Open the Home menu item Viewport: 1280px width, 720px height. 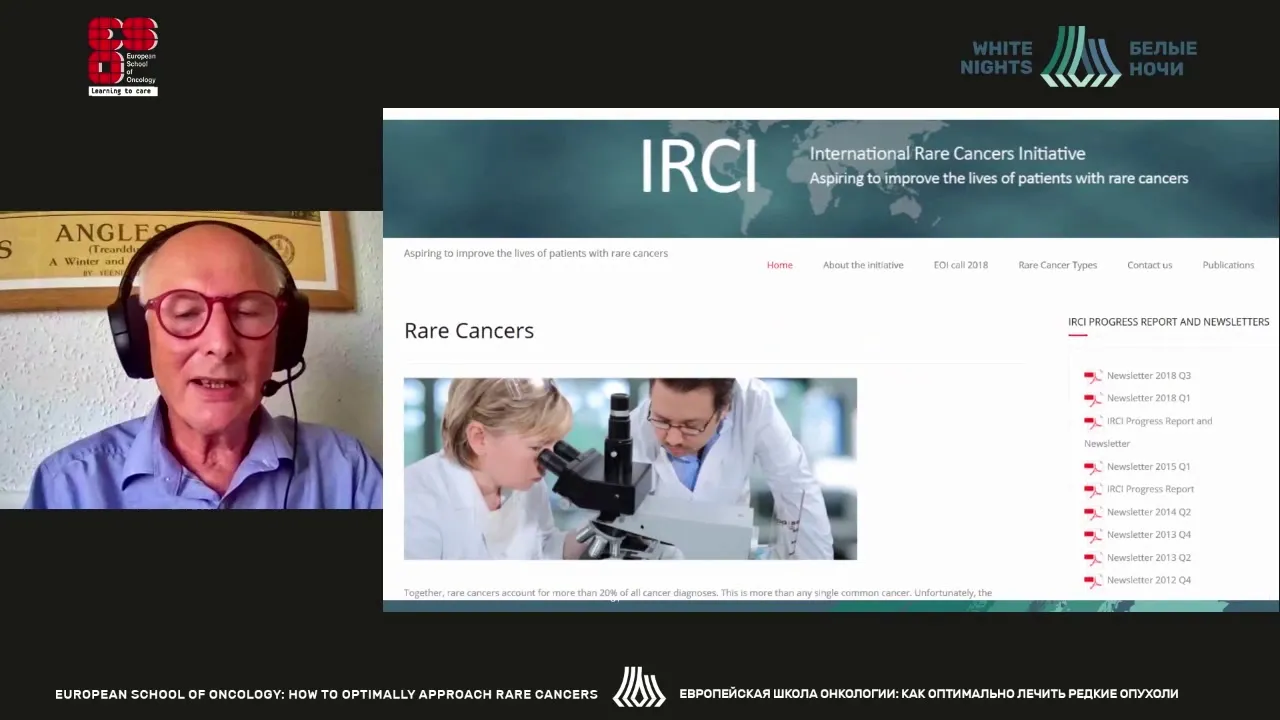coord(779,265)
